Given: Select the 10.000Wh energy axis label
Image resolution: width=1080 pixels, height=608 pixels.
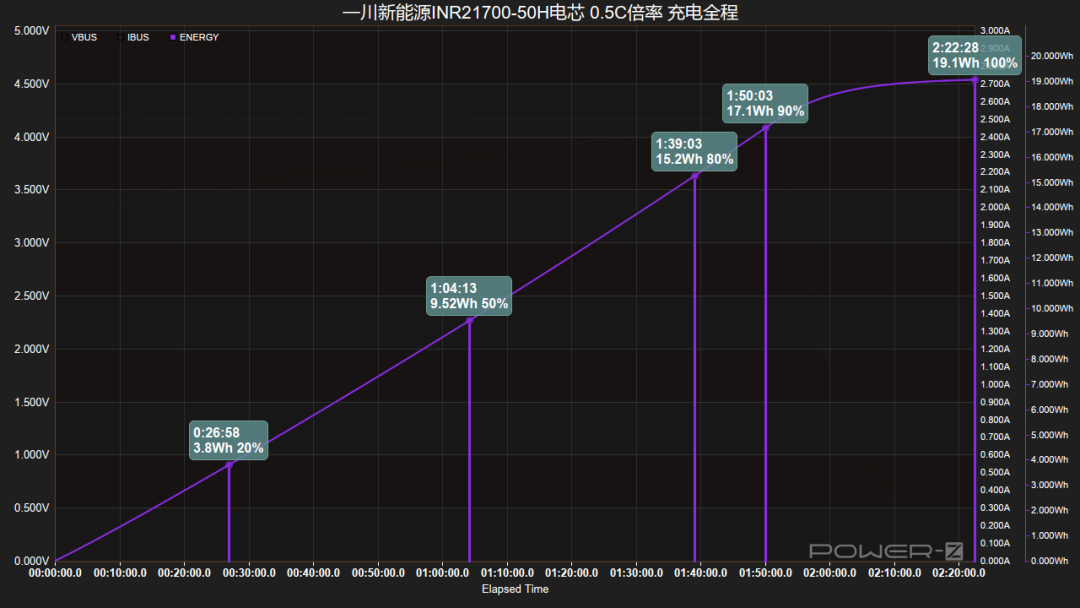Looking at the screenshot, I should [1052, 308].
